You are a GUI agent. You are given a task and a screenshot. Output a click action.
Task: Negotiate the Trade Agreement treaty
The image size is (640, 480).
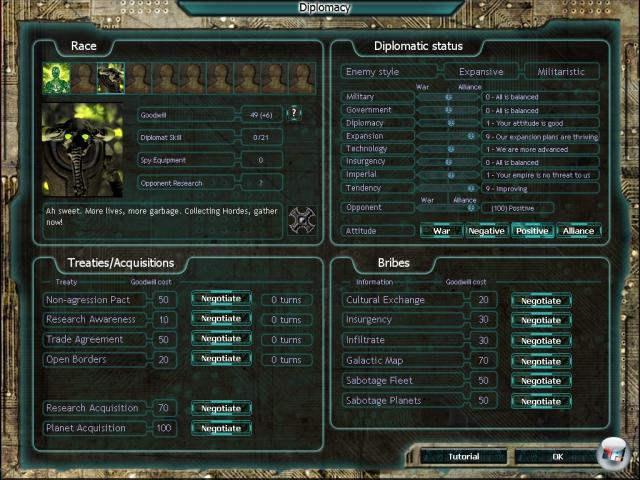point(221,339)
